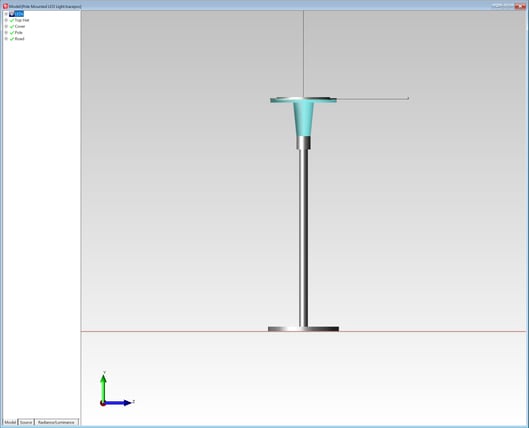The image size is (529, 428).
Task: Click the blue Z axis arrow
Action: pos(118,403)
